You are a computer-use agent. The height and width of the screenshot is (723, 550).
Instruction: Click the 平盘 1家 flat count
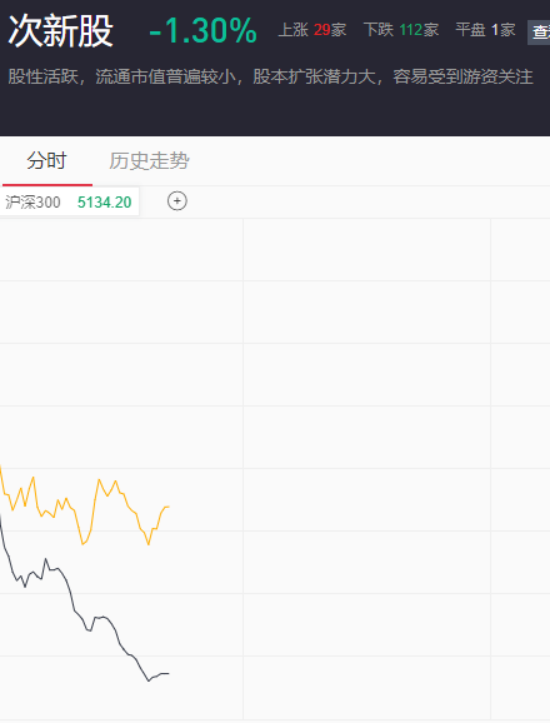click(485, 30)
